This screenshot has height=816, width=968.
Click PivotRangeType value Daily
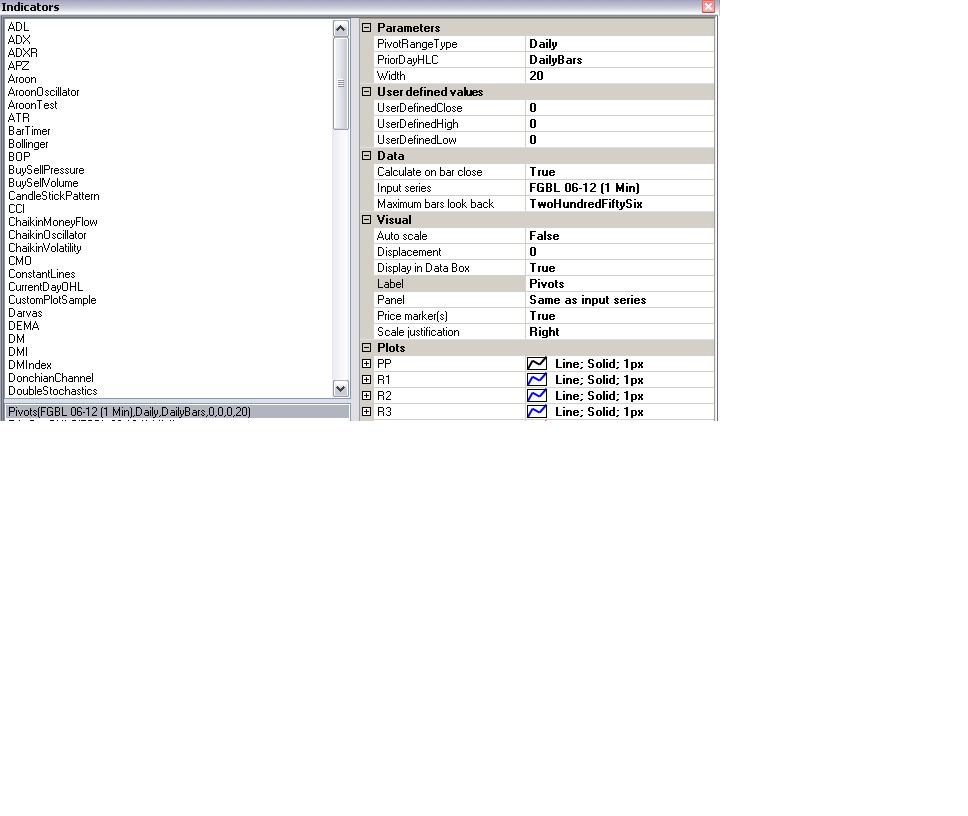coord(620,44)
